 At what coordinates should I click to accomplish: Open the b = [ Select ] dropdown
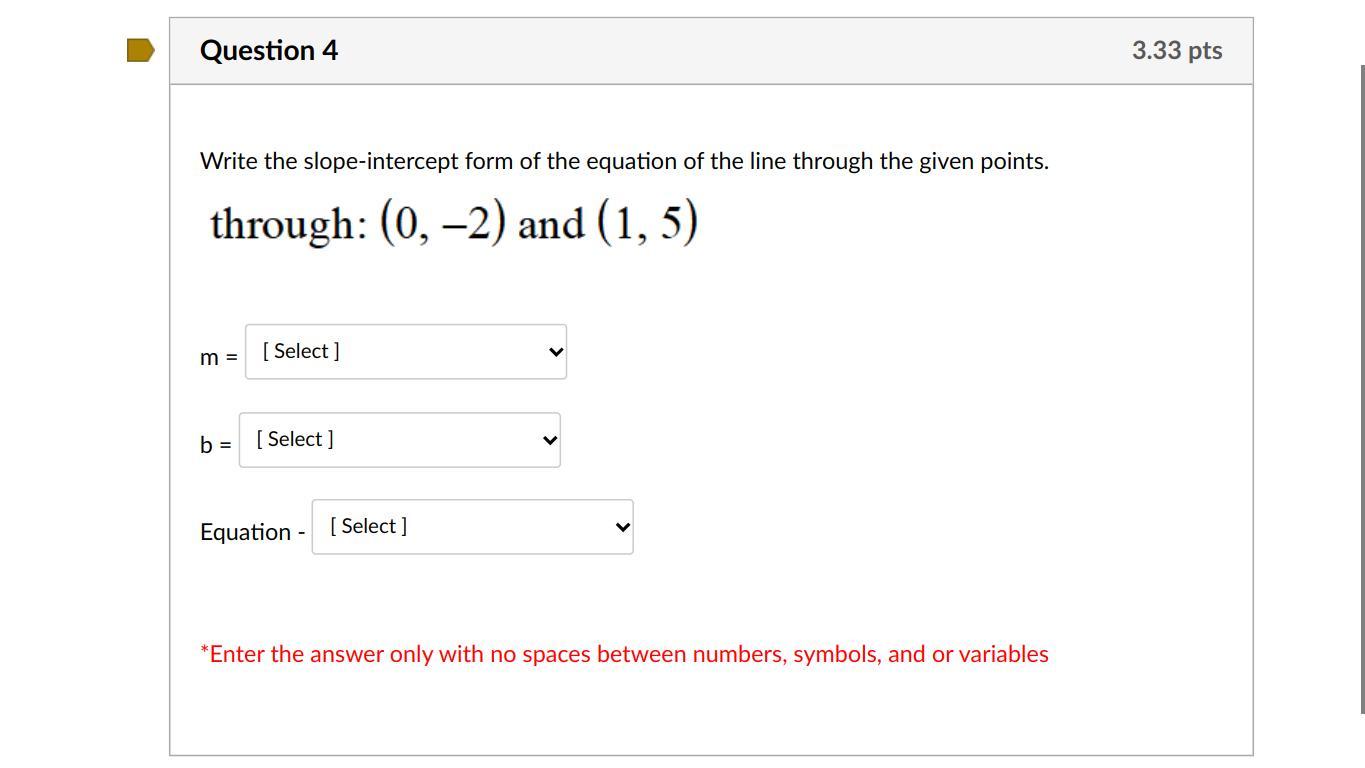(400, 440)
